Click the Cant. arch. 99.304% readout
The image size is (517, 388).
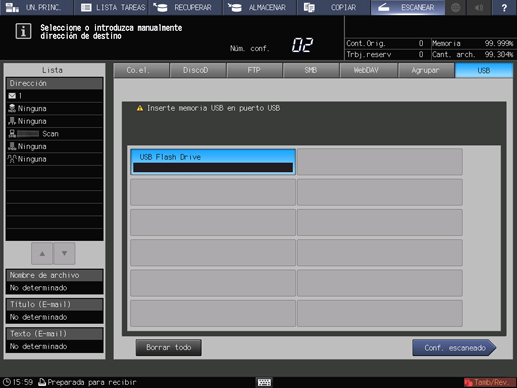[x=473, y=54]
